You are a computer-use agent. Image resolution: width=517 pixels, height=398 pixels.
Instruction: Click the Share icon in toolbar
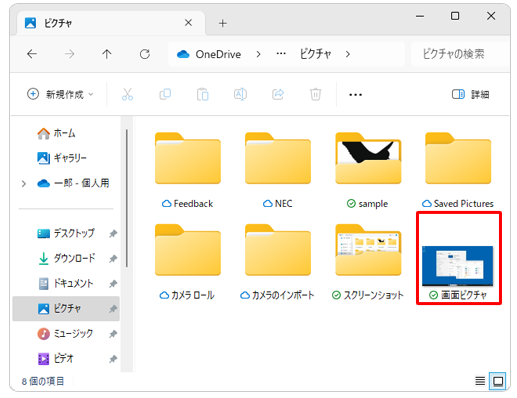pyautogui.click(x=278, y=94)
